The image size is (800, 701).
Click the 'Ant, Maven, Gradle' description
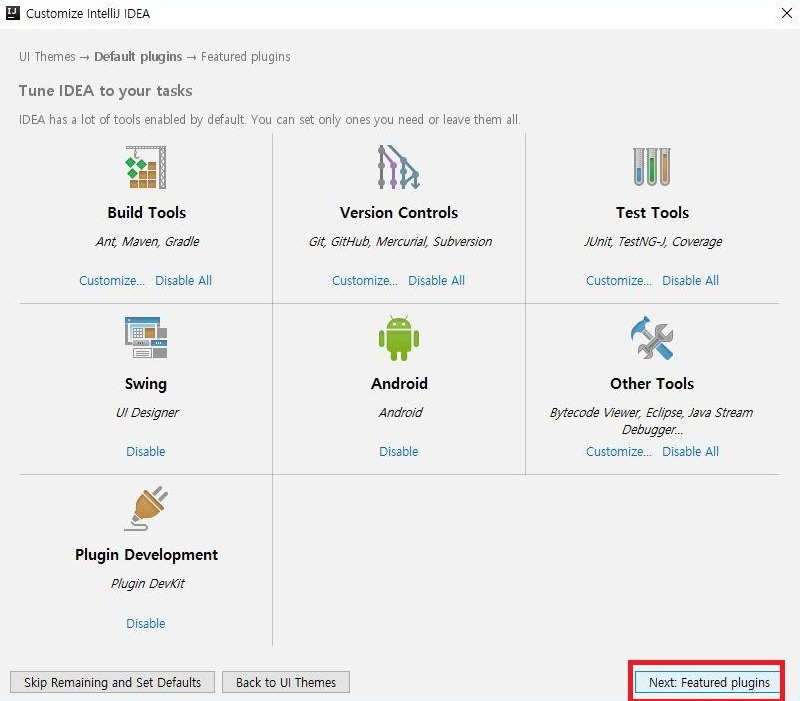(147, 241)
